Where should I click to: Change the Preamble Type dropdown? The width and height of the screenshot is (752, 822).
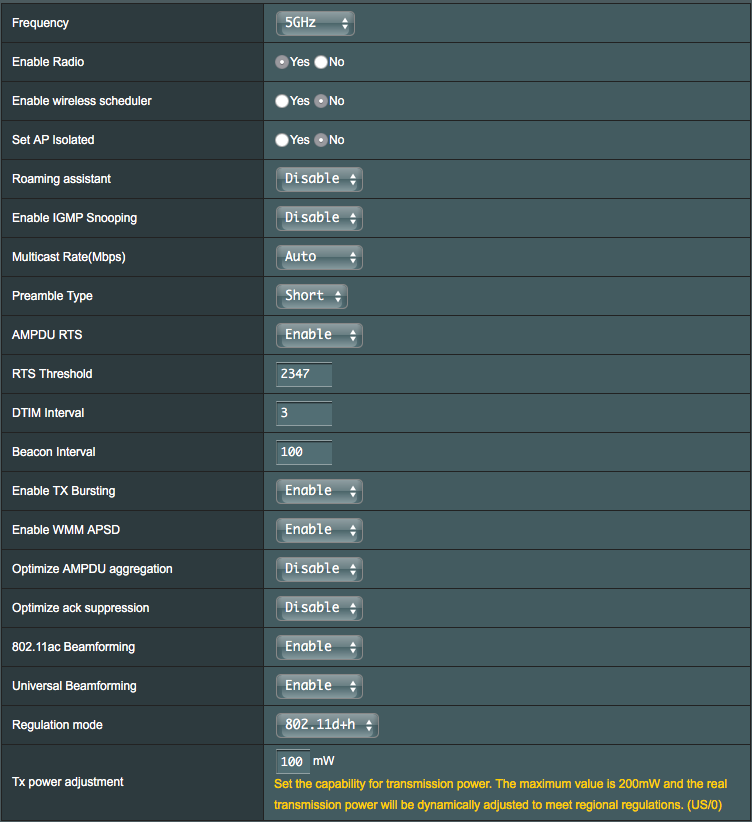point(312,296)
